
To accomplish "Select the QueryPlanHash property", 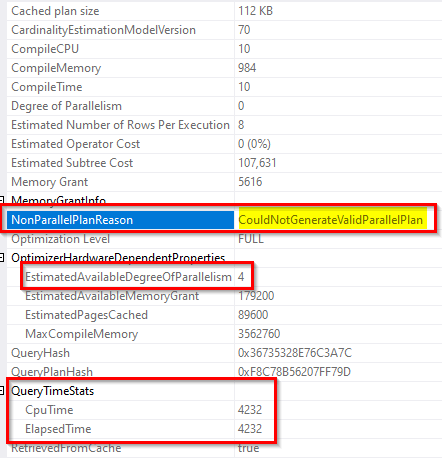I will pos(52,372).
